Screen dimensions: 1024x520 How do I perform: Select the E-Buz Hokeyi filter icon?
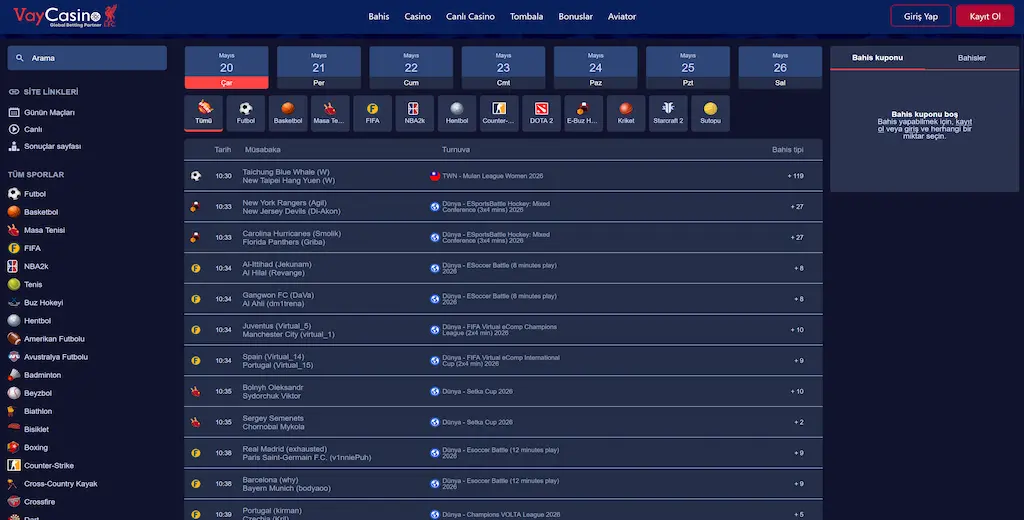[583, 113]
